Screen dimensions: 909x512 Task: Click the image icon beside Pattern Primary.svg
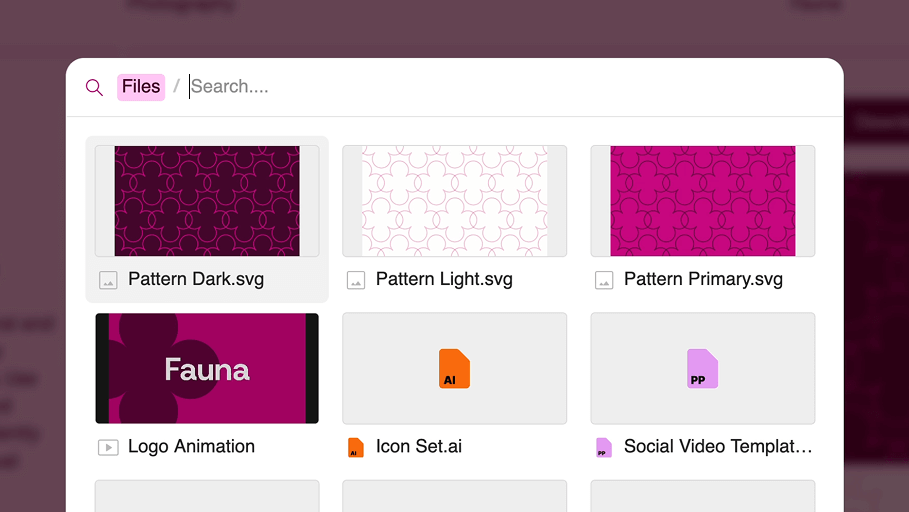point(604,281)
